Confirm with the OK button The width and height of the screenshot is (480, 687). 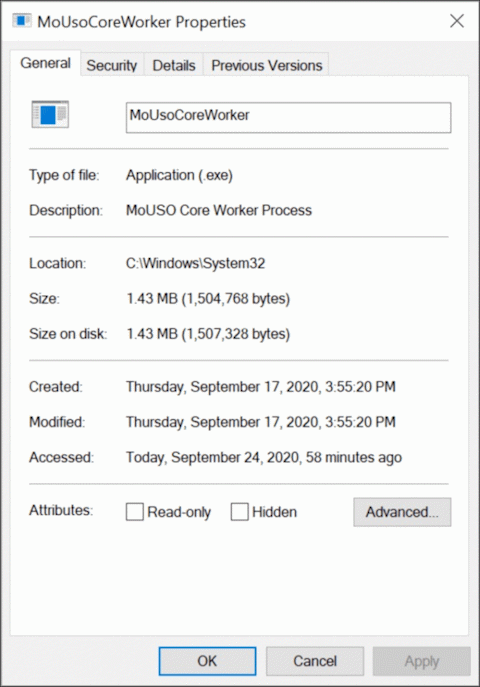point(207,661)
